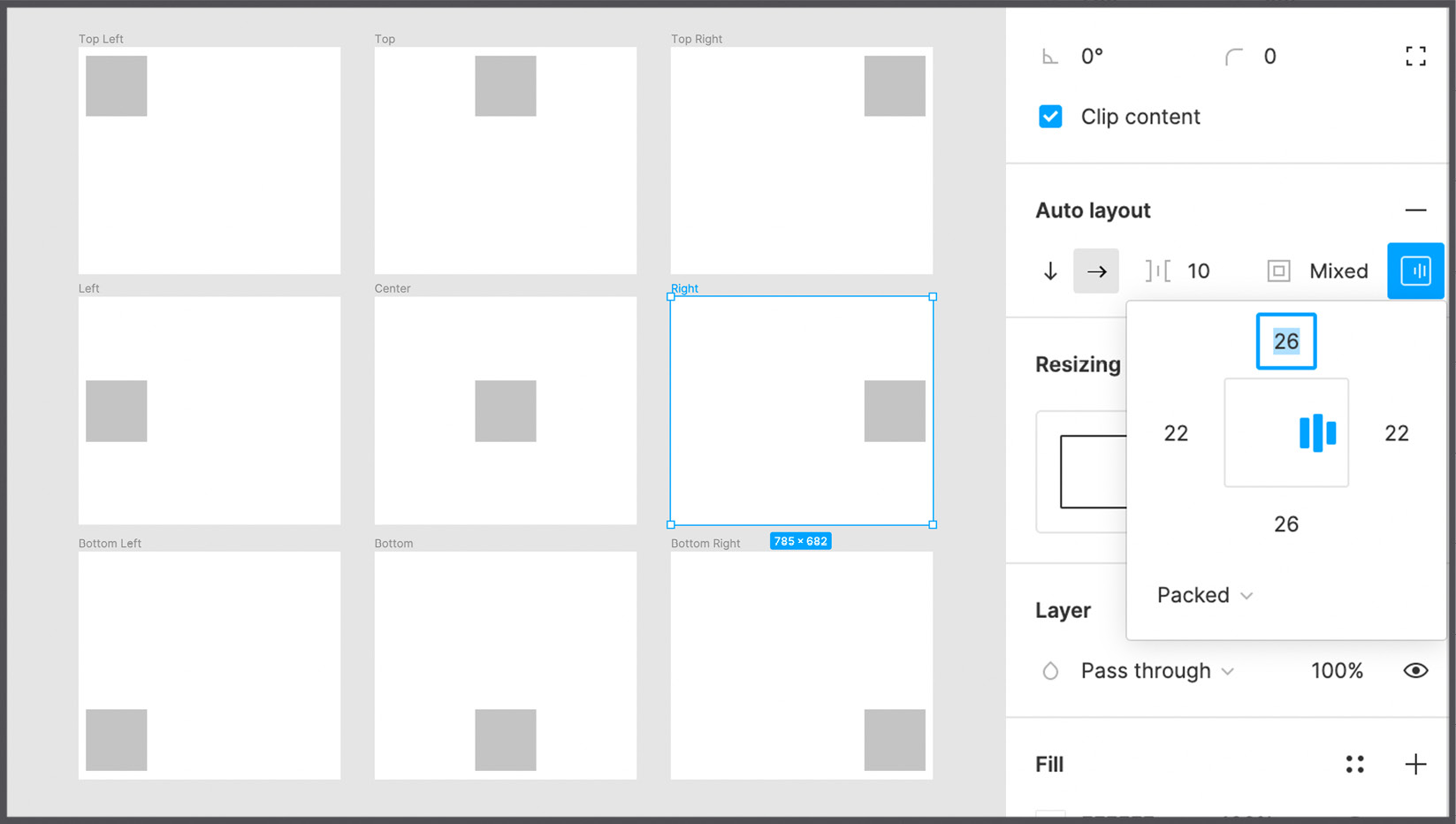
Task: Select the Center frame label
Action: (x=393, y=288)
